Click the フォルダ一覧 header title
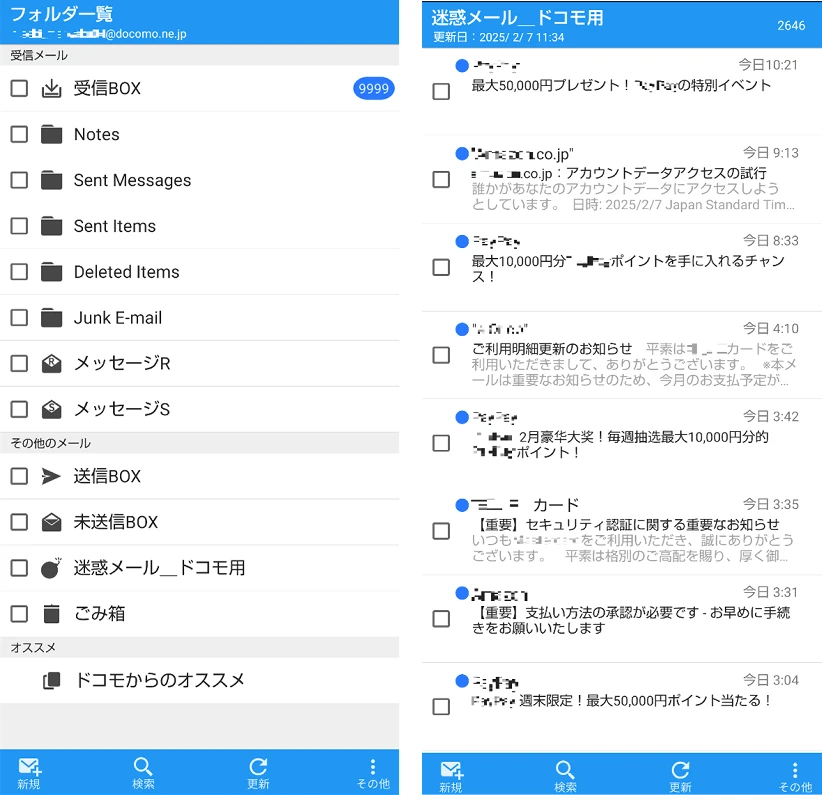The width and height of the screenshot is (822, 795). [x=62, y=14]
